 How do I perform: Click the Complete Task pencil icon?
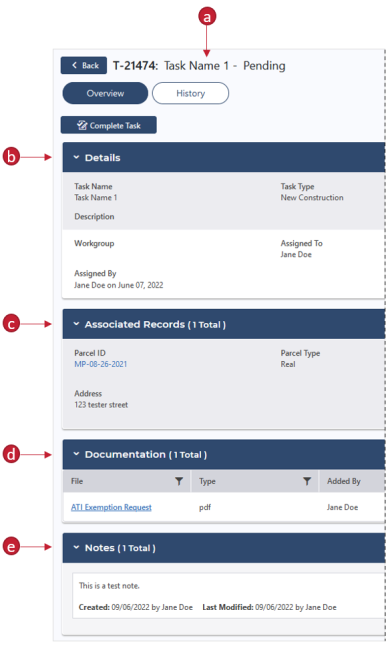click(82, 125)
